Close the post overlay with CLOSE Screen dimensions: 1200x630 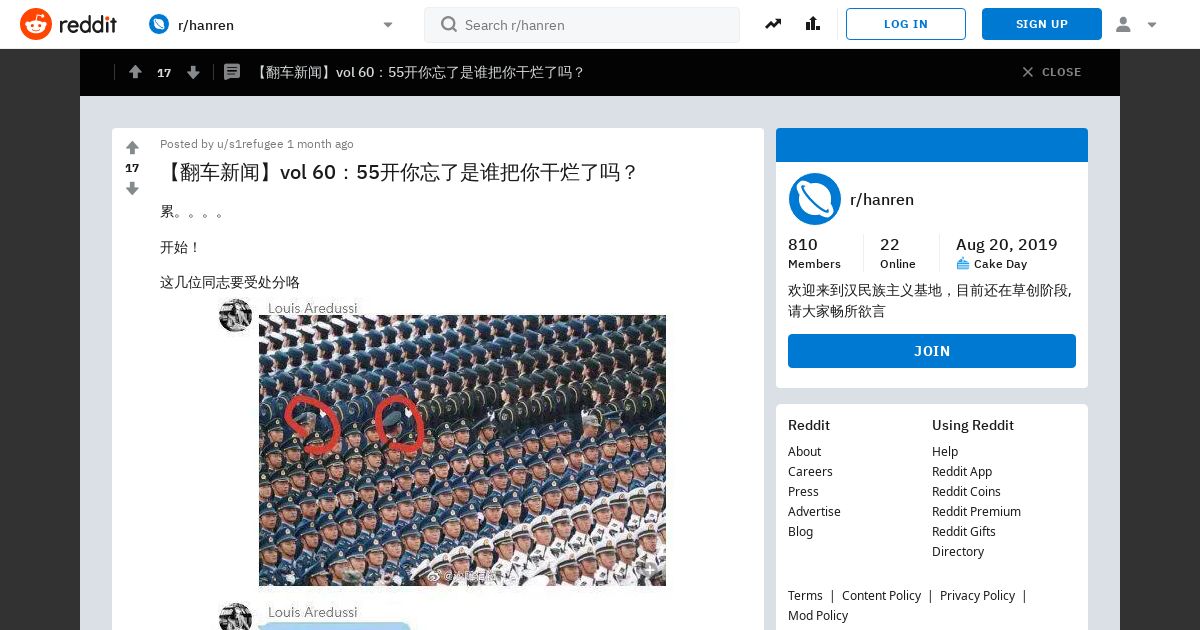click(1051, 72)
